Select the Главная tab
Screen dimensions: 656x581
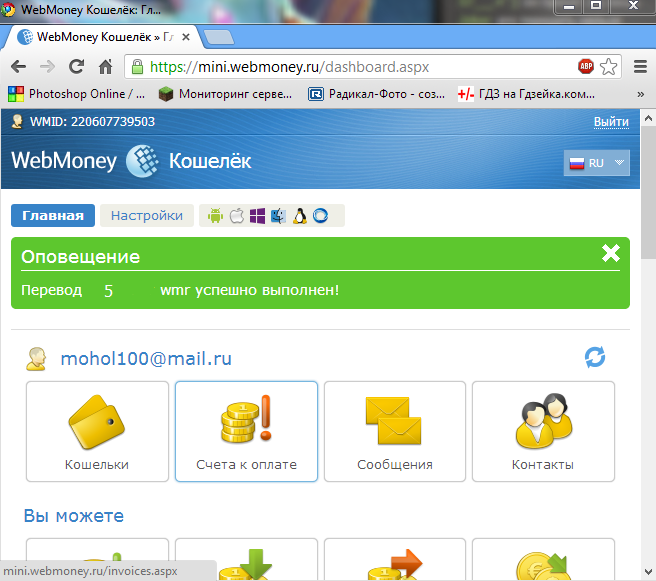53,215
